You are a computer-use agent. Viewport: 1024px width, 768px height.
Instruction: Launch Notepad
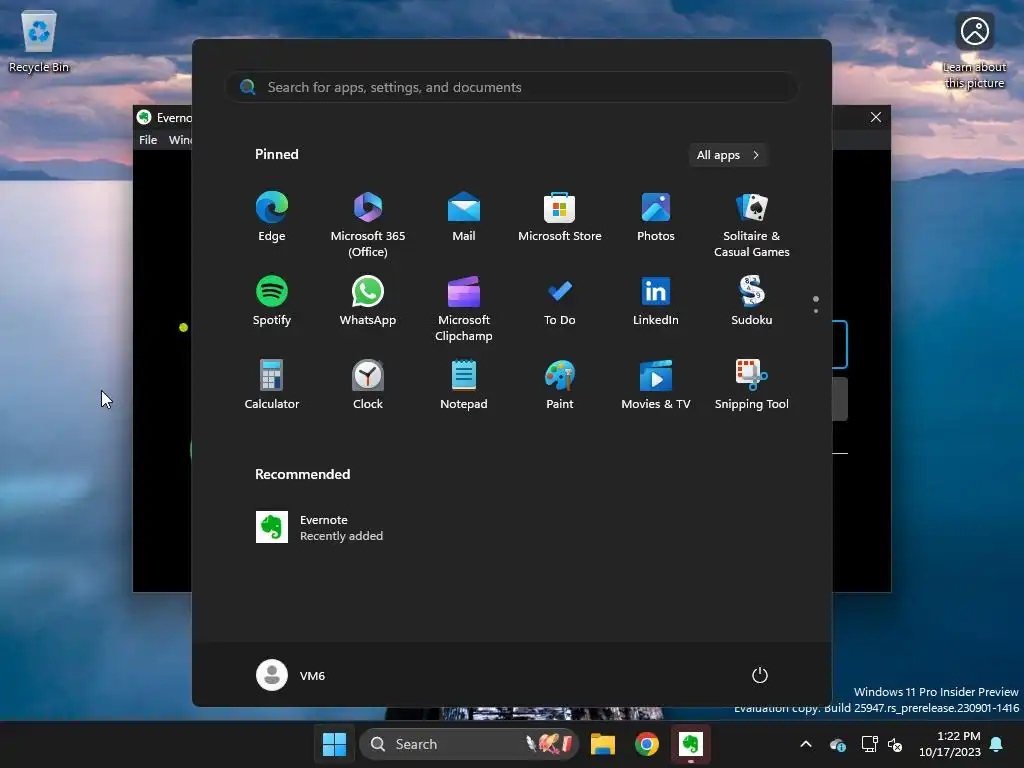click(x=464, y=385)
